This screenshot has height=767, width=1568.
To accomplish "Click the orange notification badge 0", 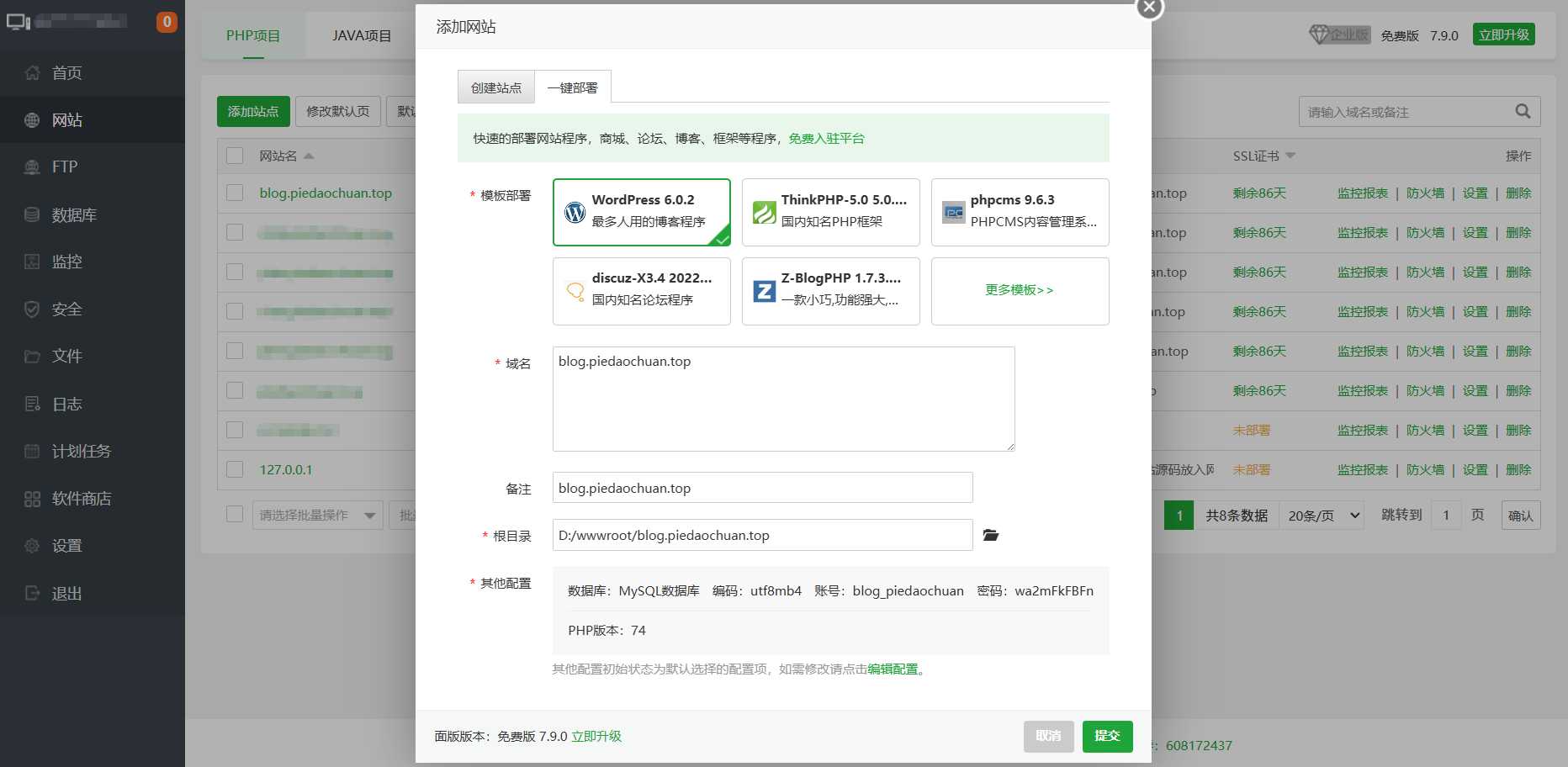I will [x=167, y=22].
